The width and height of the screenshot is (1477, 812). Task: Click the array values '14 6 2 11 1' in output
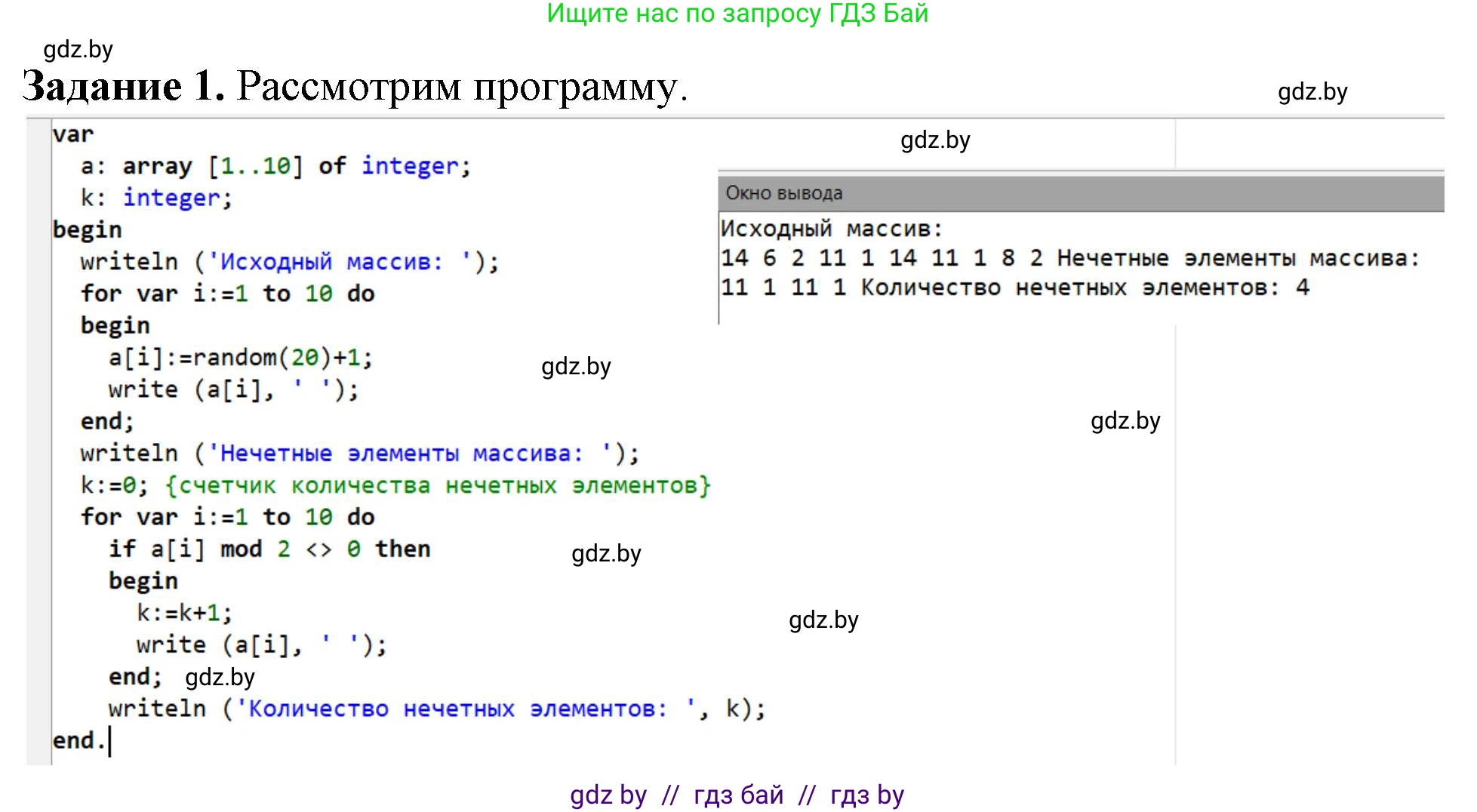(798, 258)
